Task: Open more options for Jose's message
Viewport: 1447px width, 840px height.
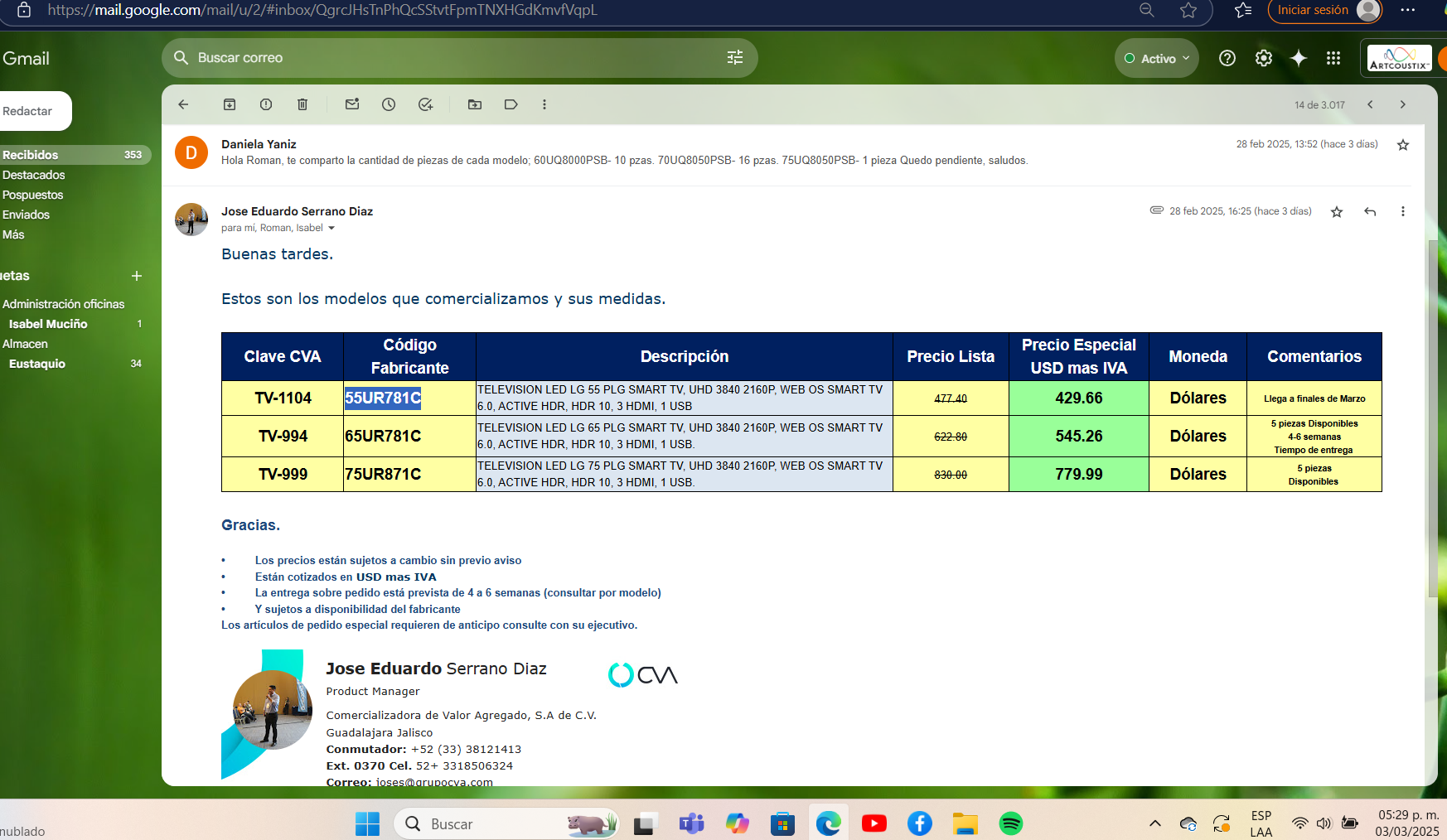Action: click(x=1403, y=212)
